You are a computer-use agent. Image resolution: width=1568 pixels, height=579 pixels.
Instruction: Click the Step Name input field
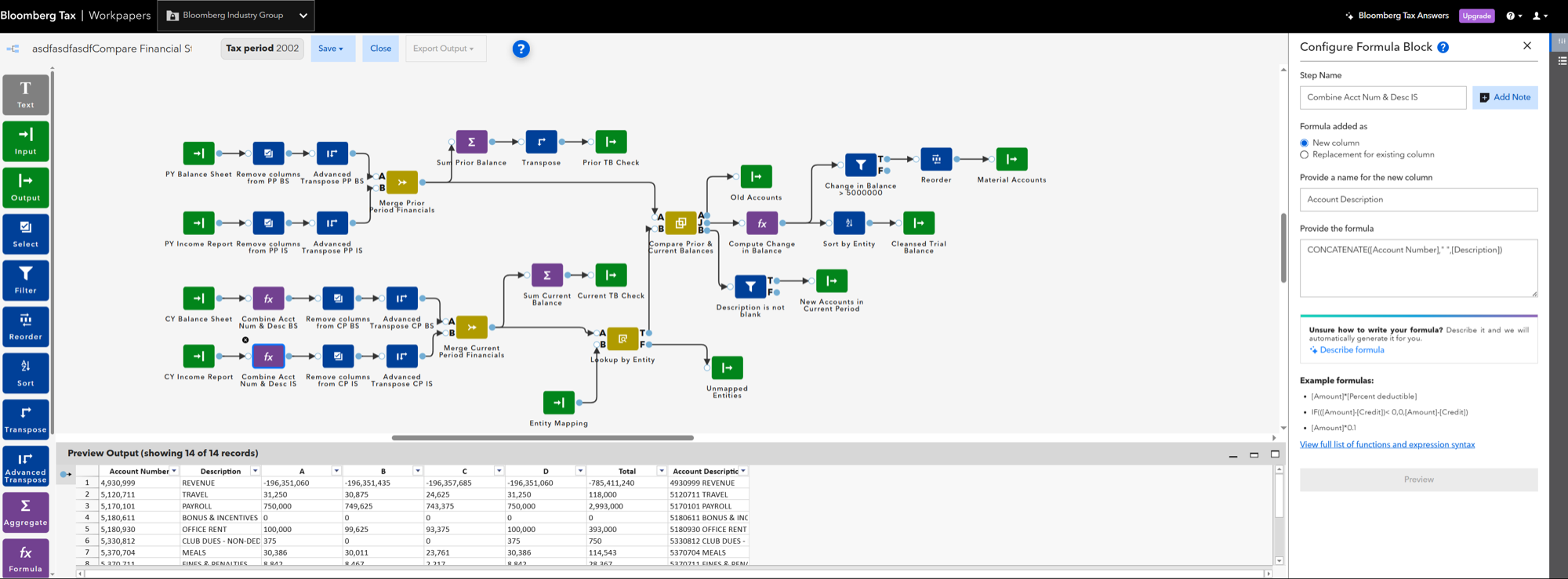[1383, 97]
